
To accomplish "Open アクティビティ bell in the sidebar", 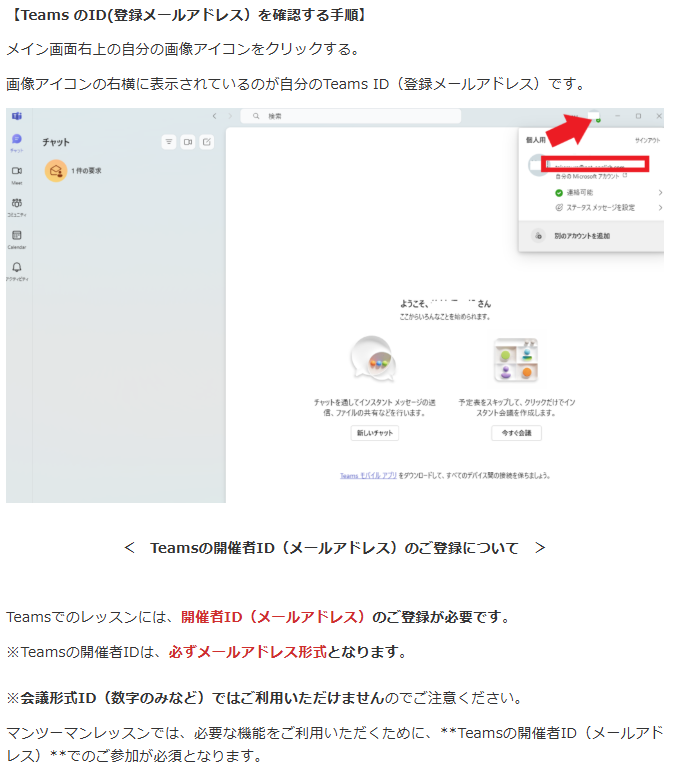I will coord(17,271).
